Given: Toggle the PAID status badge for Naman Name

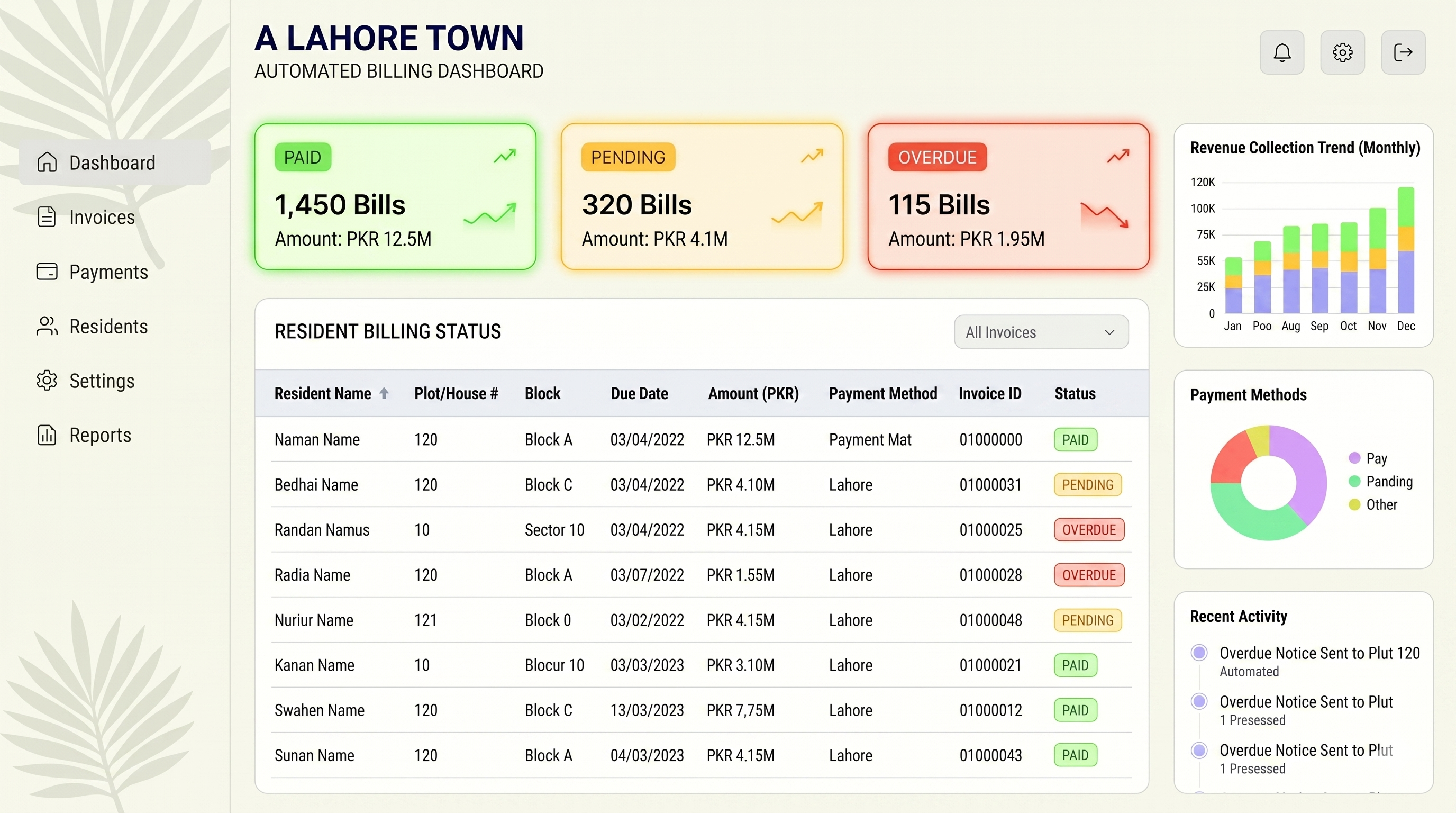Looking at the screenshot, I should pos(1075,439).
